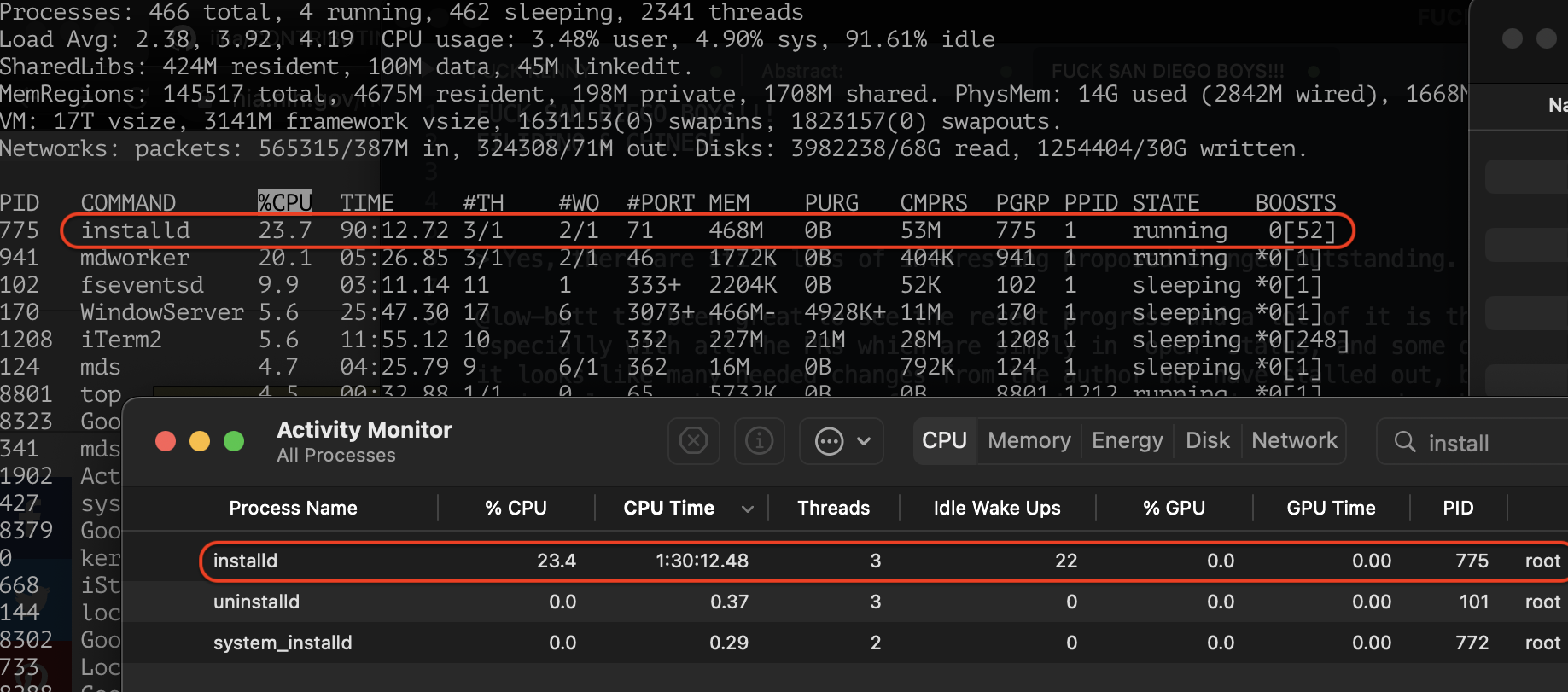Select the system_installd process row
The height and width of the screenshot is (692, 1568).
click(597, 643)
